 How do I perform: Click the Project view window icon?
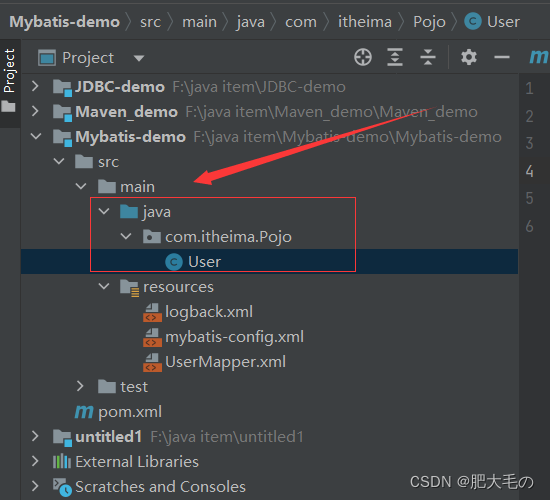click(47, 58)
